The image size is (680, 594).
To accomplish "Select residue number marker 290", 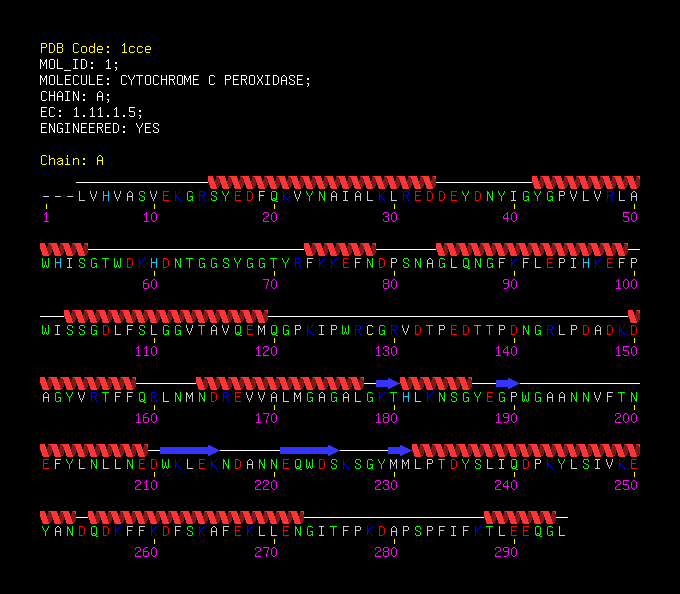I will (x=506, y=552).
